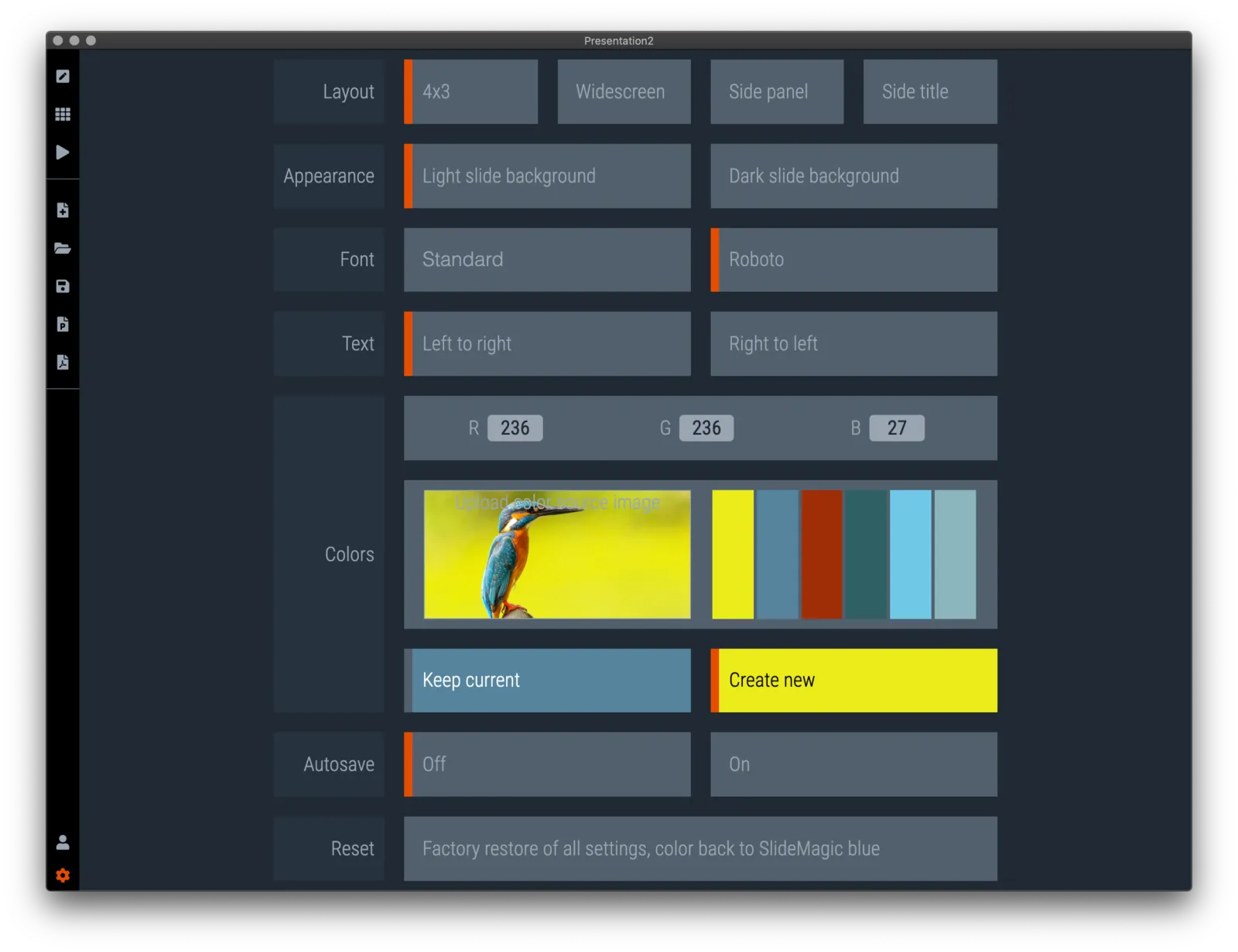Open the slide edit view icon
Image resolution: width=1238 pixels, height=952 pixels.
click(63, 76)
